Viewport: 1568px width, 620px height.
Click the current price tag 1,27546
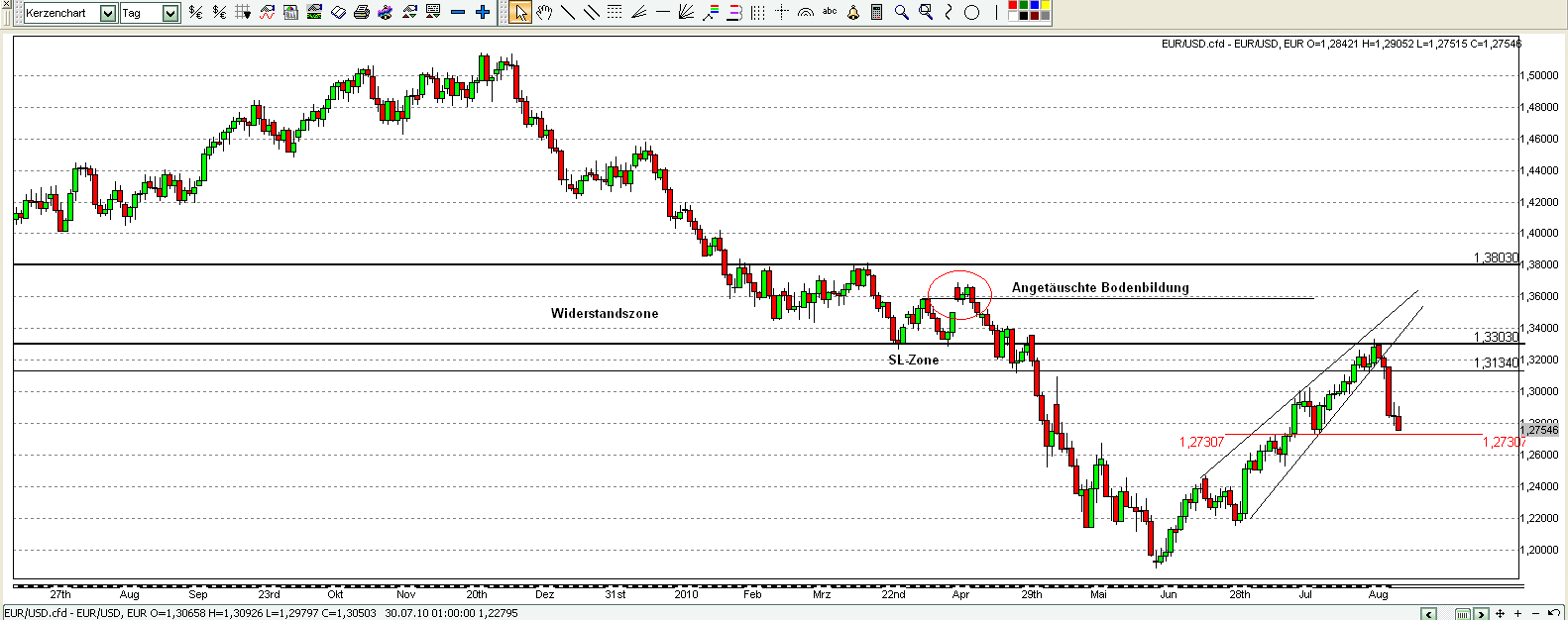coord(1539,430)
